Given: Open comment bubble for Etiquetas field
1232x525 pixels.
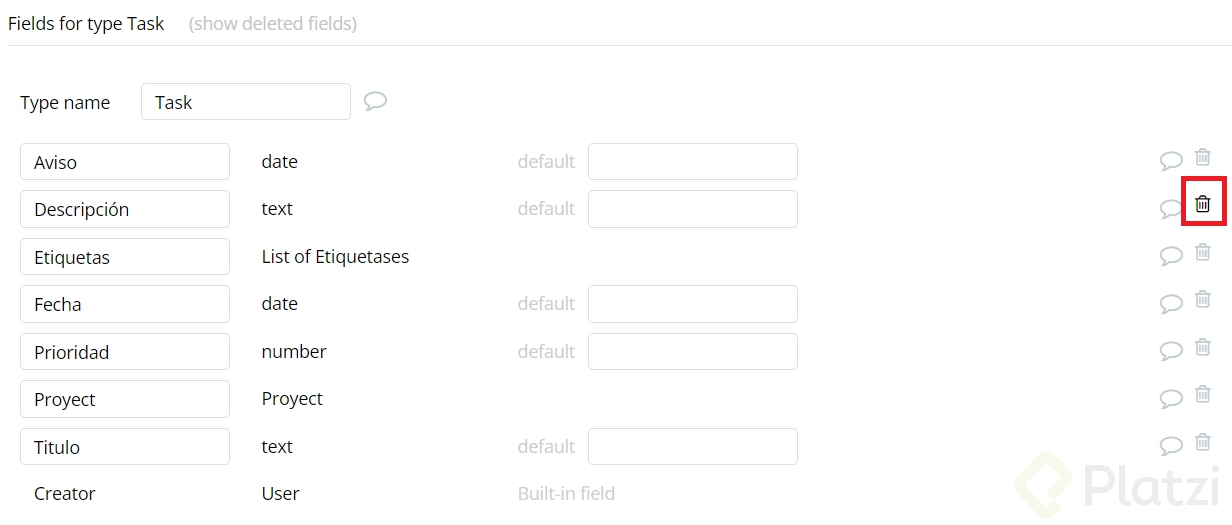Looking at the screenshot, I should point(1171,256).
